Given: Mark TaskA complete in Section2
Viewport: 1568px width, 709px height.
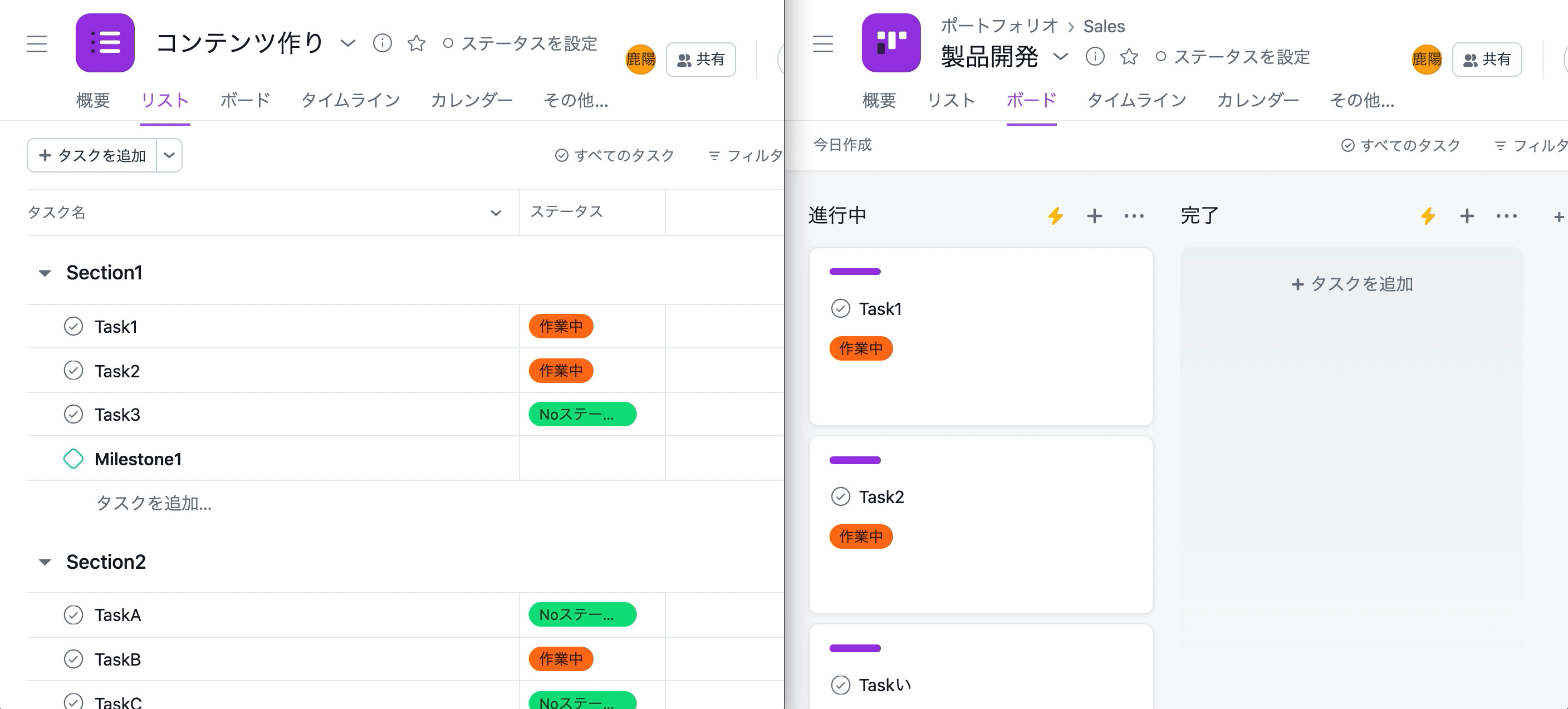Looking at the screenshot, I should point(73,616).
